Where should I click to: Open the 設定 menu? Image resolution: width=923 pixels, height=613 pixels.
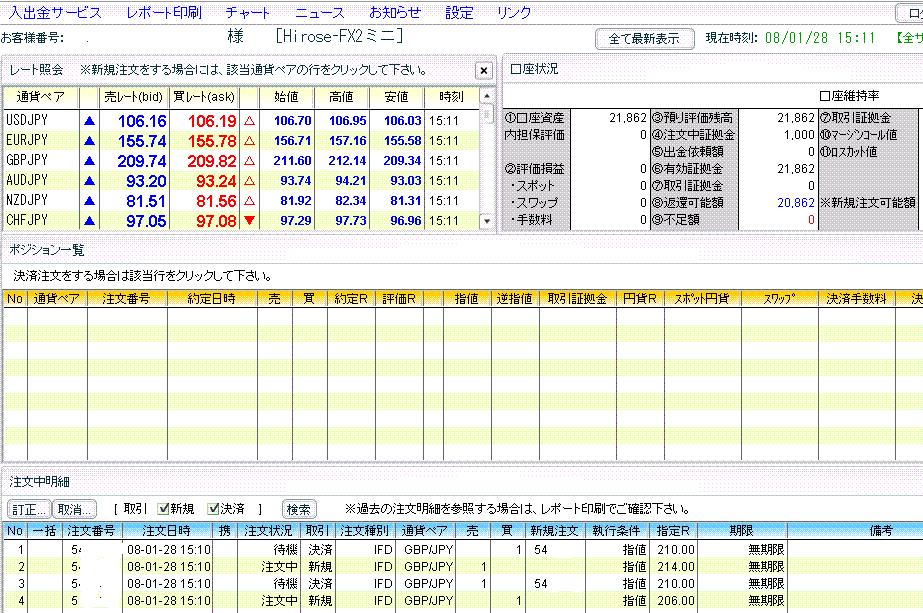coord(459,12)
